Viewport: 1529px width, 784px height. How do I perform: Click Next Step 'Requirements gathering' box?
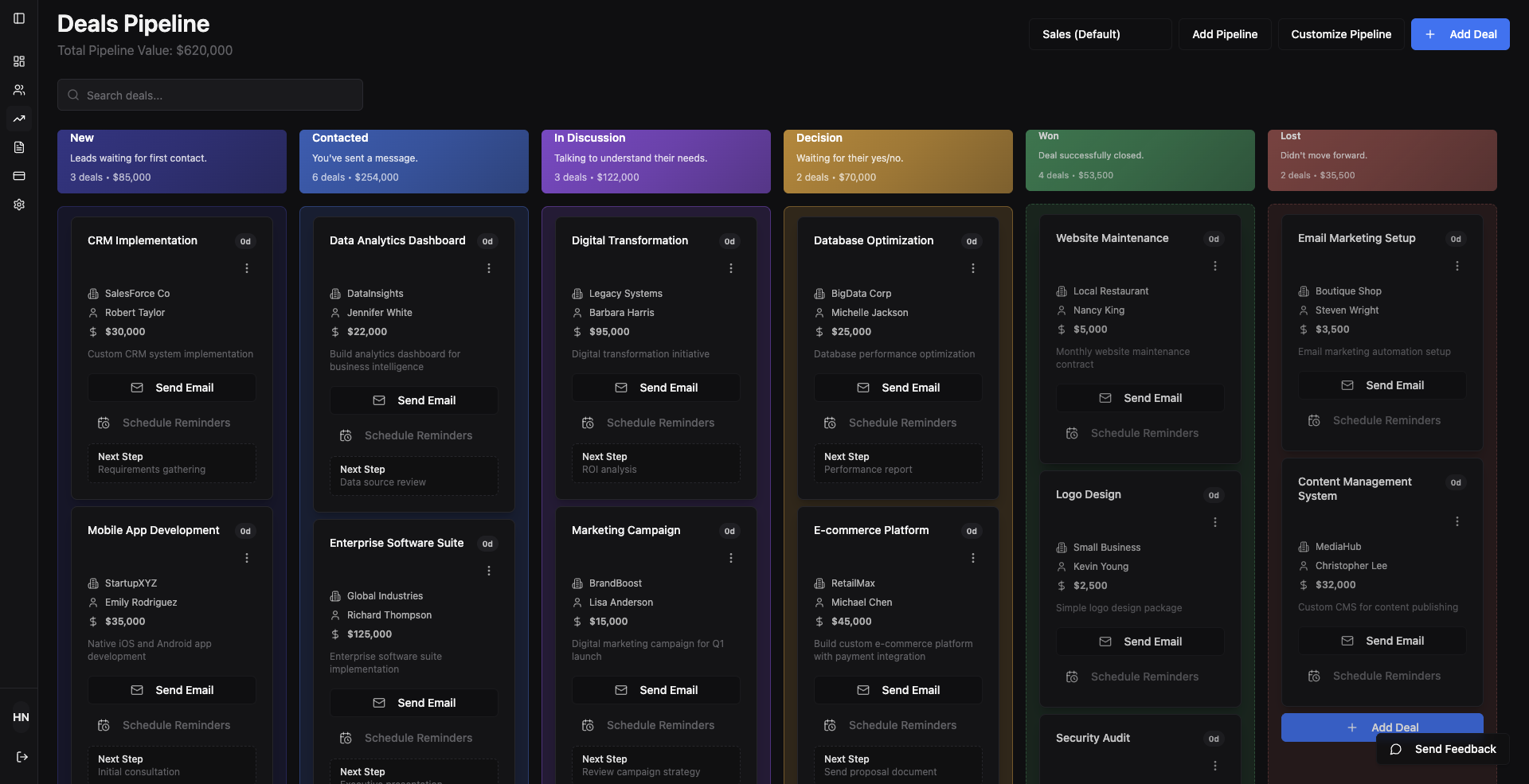point(172,463)
